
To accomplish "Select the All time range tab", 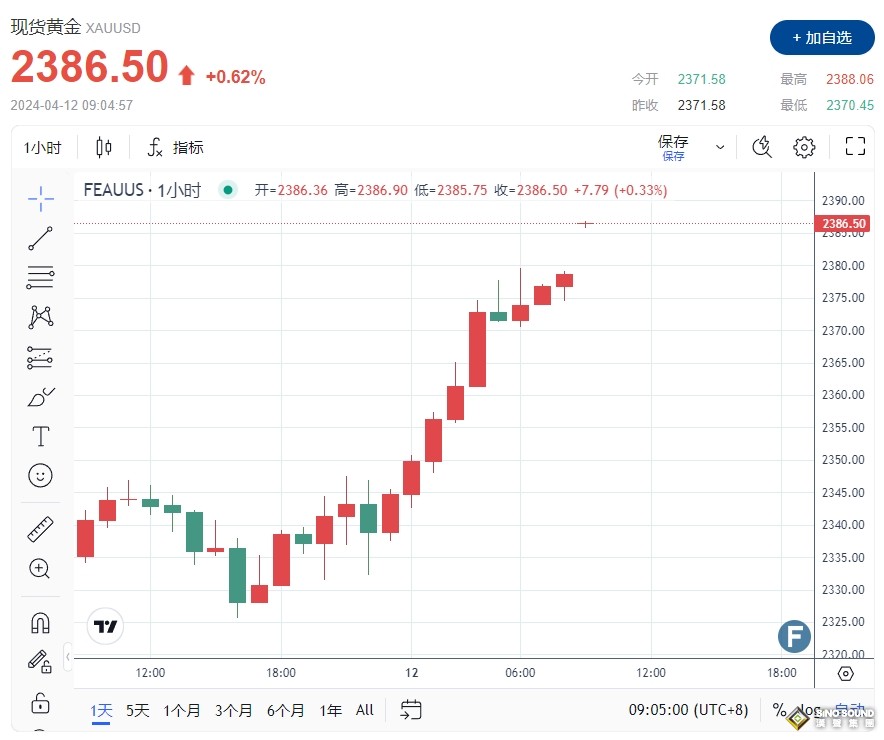I will (364, 710).
